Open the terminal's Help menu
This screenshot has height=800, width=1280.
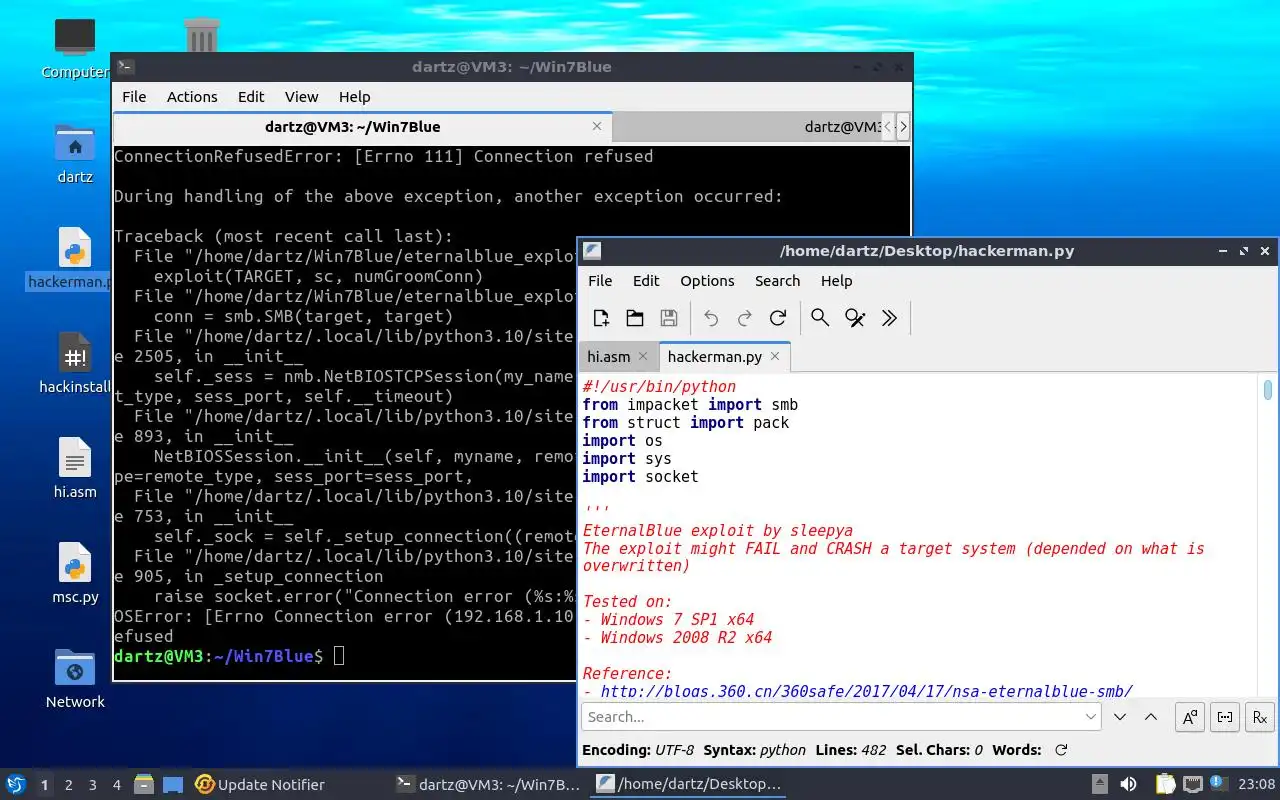354,97
